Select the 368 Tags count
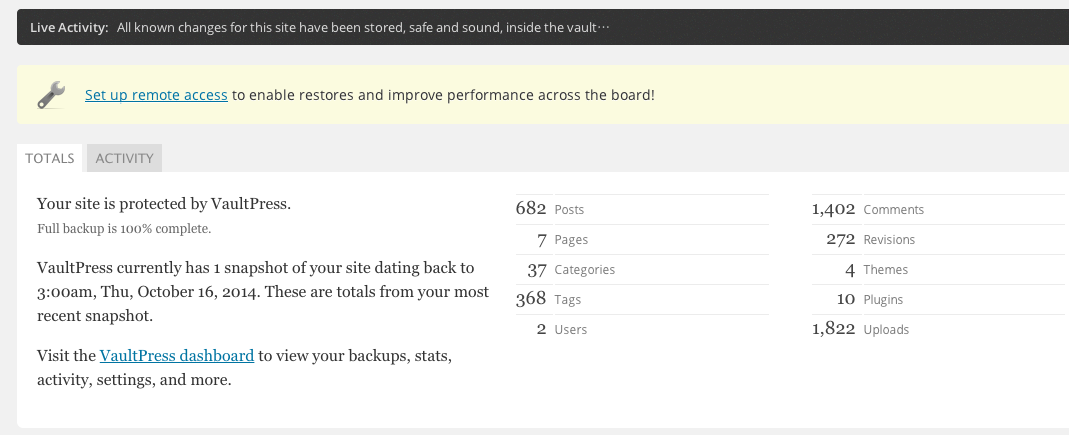The image size is (1069, 435). [531, 299]
